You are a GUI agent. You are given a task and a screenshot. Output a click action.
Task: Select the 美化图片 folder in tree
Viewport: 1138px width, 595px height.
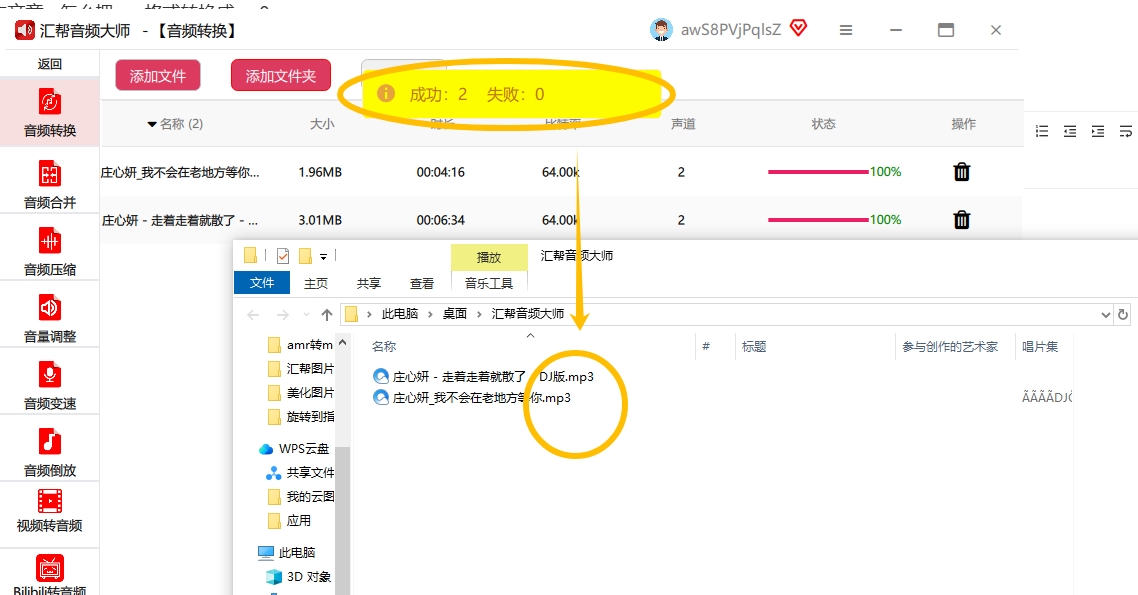point(300,393)
